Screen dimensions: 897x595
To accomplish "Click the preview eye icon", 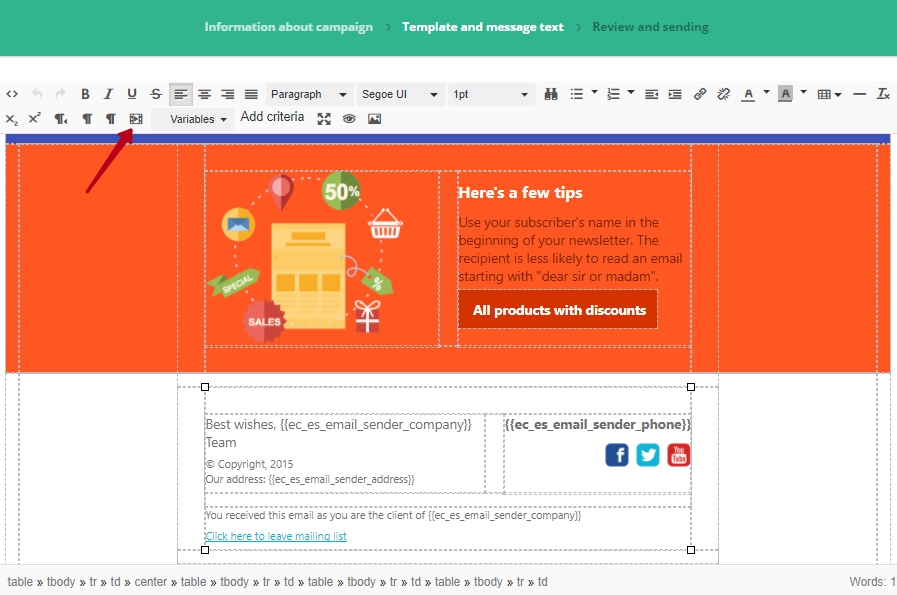I will (x=349, y=119).
